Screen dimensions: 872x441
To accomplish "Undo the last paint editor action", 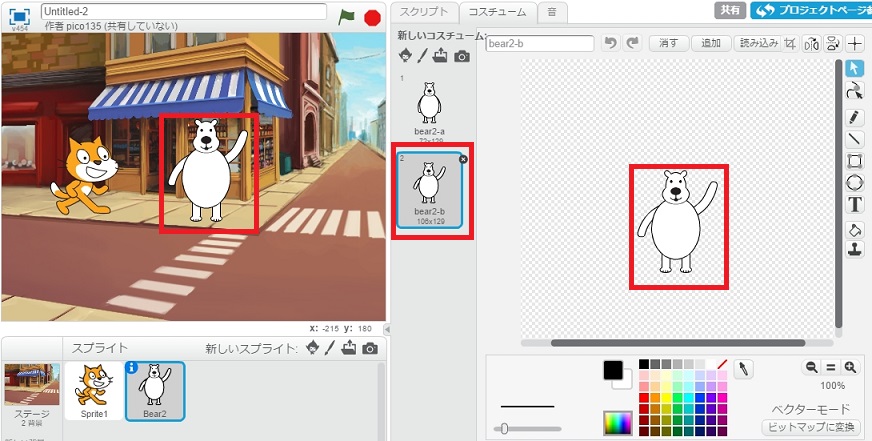I will pyautogui.click(x=611, y=43).
